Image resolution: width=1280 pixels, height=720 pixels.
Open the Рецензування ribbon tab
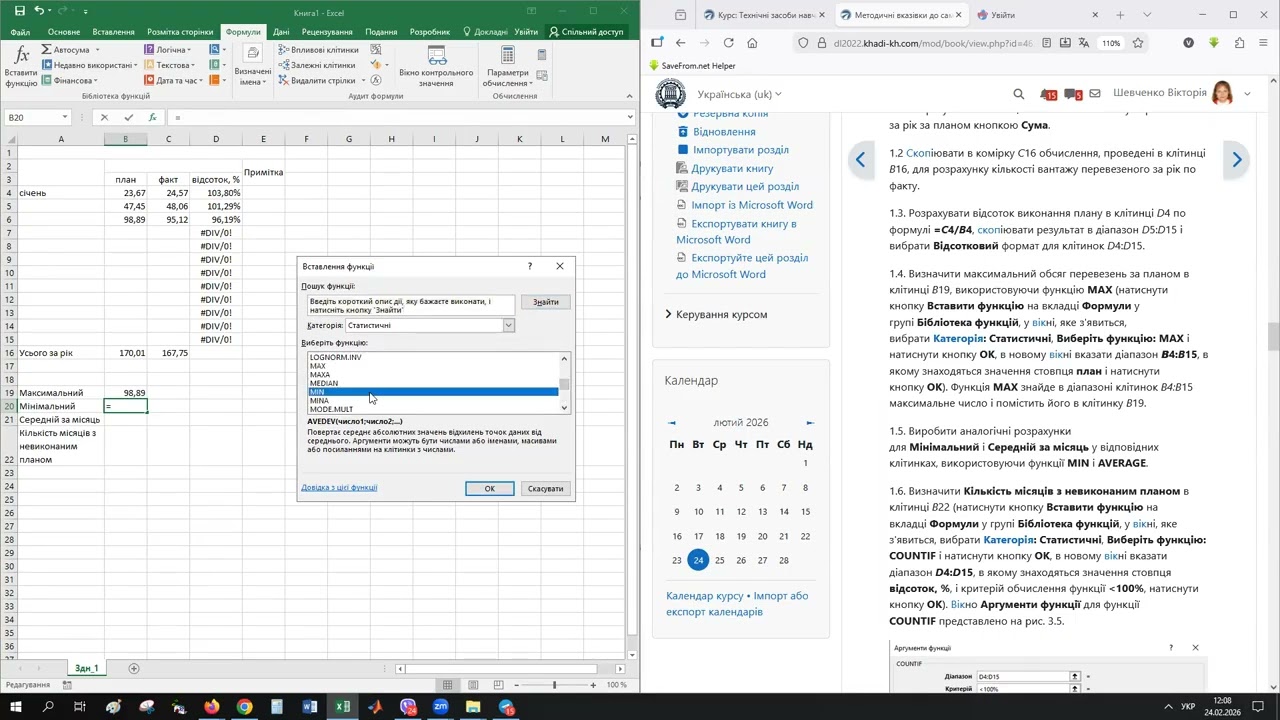[x=327, y=32]
